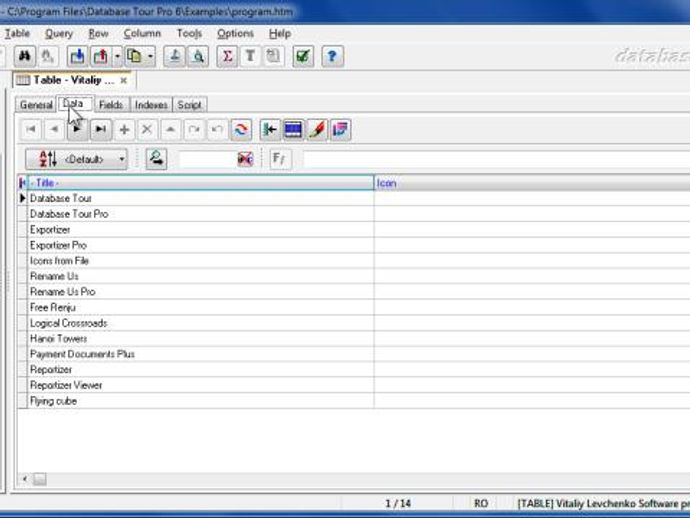Screen dimensions: 690x518
Task: Click the blue question mark Help icon
Action: click(x=332, y=56)
